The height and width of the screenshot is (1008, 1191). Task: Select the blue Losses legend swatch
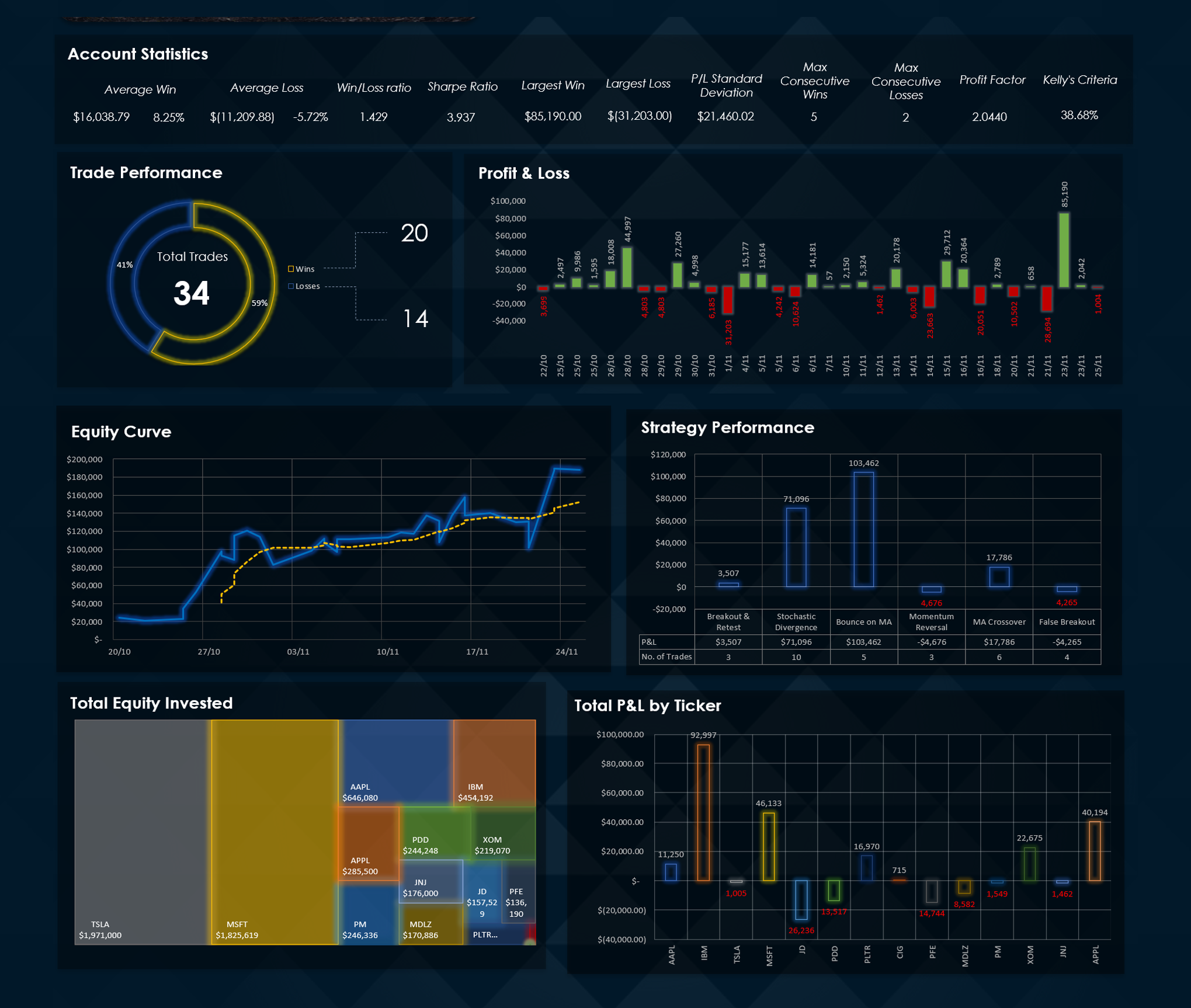click(291, 286)
